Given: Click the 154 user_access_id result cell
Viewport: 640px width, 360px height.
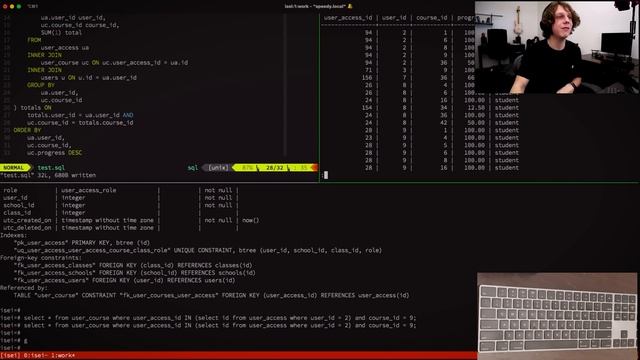Looking at the screenshot, I should [367, 108].
